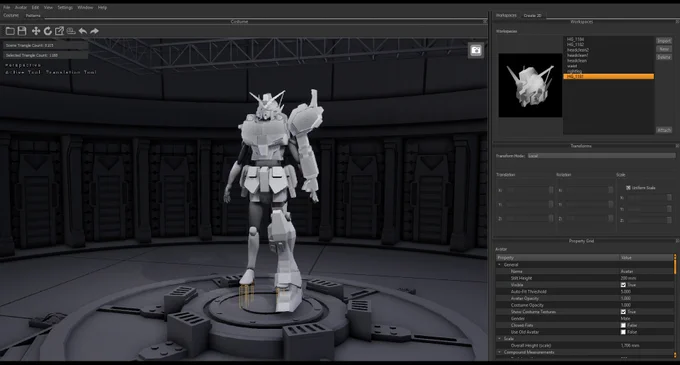Click the Rotation Z stepper
This screenshot has width=680, height=365.
click(611, 218)
